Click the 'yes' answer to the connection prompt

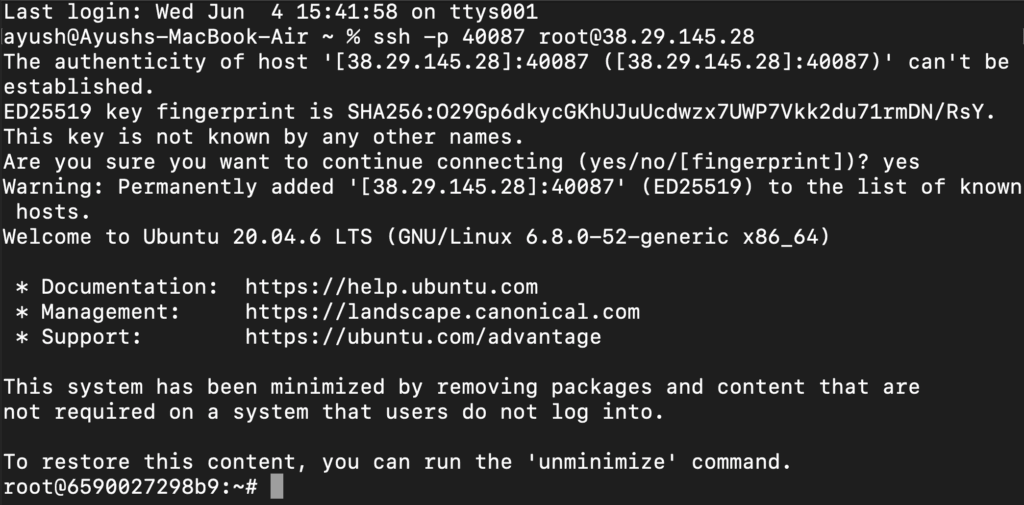[900, 162]
